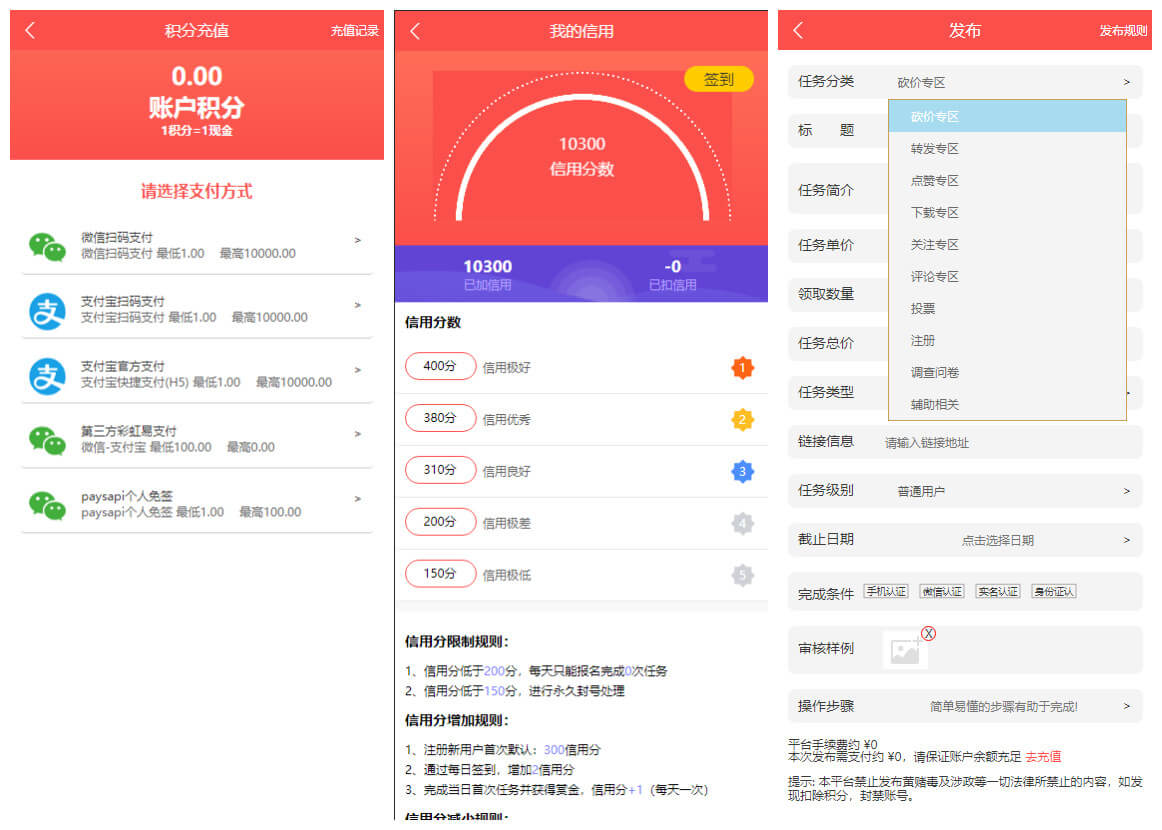The height and width of the screenshot is (830, 1162).
Task: Toggle the 手机认证 completion condition
Action: 886,592
